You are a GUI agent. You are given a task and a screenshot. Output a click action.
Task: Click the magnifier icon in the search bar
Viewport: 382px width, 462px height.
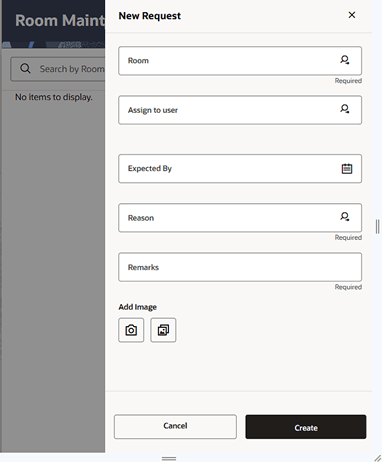click(x=25, y=69)
